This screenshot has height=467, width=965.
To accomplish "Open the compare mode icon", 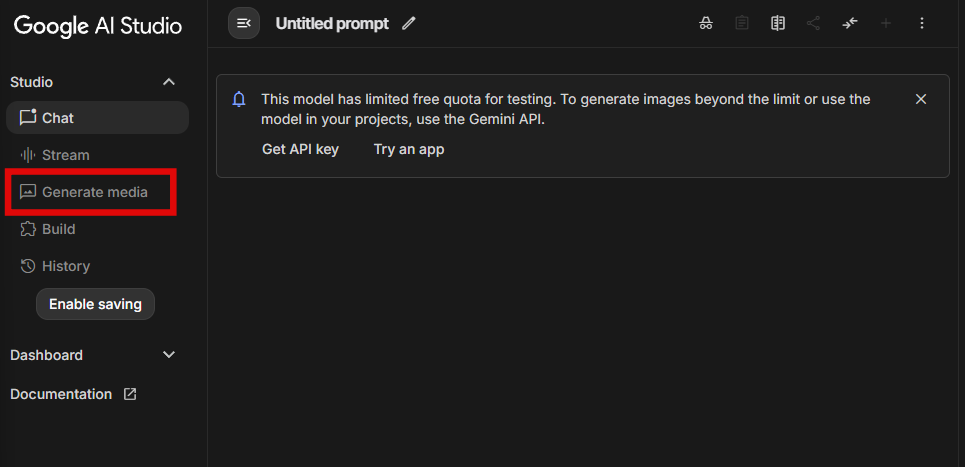I will [x=778, y=23].
